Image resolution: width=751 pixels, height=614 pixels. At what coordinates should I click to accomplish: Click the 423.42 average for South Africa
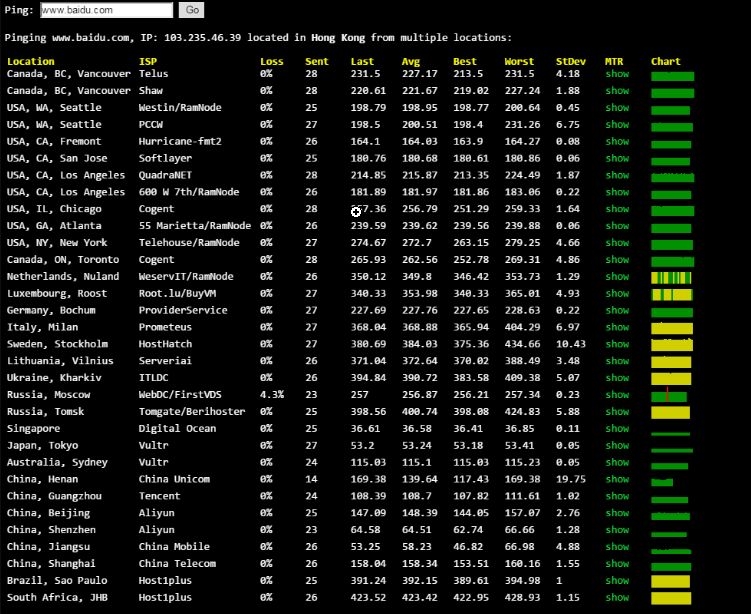tap(420, 597)
